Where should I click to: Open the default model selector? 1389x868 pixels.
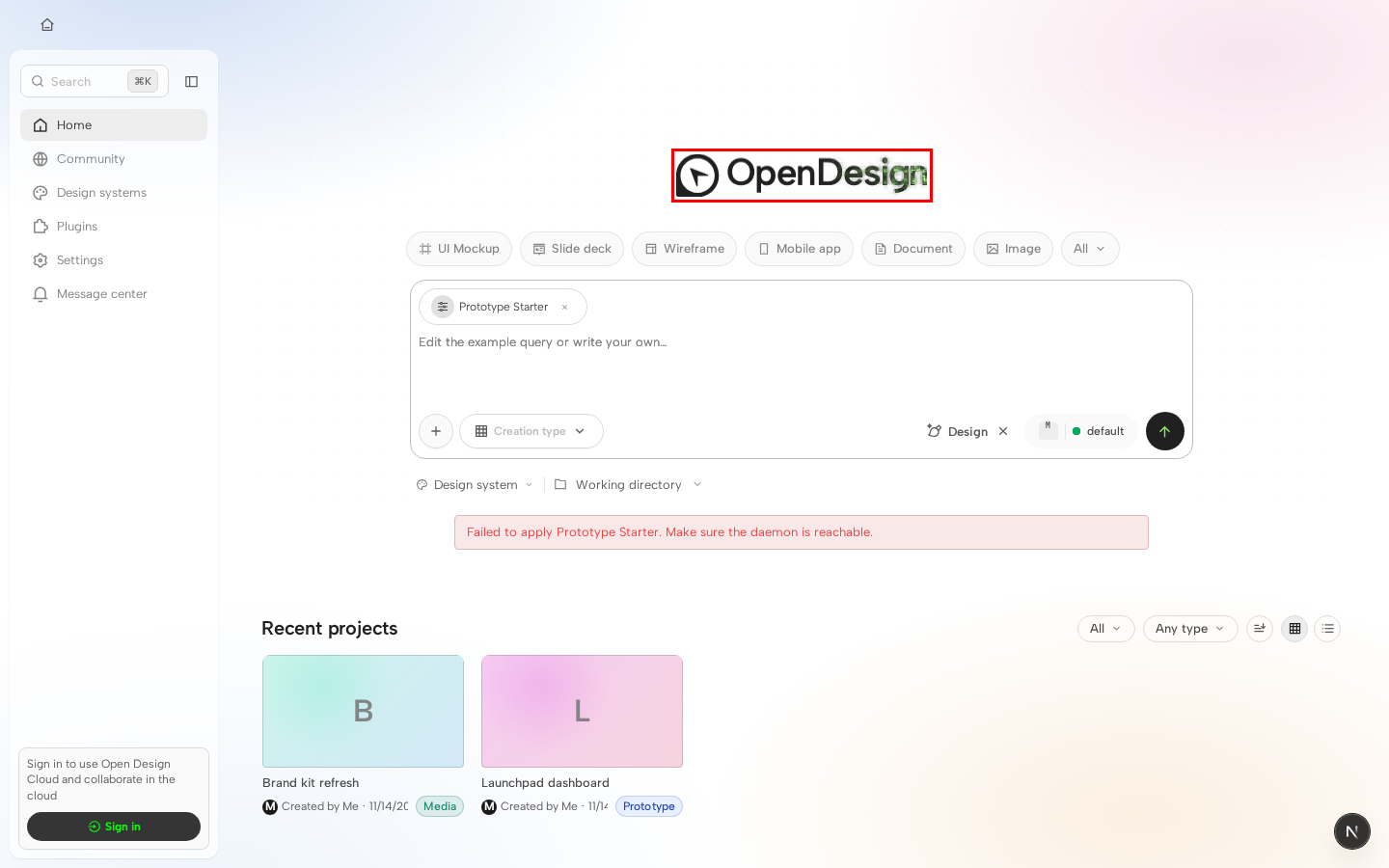click(1081, 431)
